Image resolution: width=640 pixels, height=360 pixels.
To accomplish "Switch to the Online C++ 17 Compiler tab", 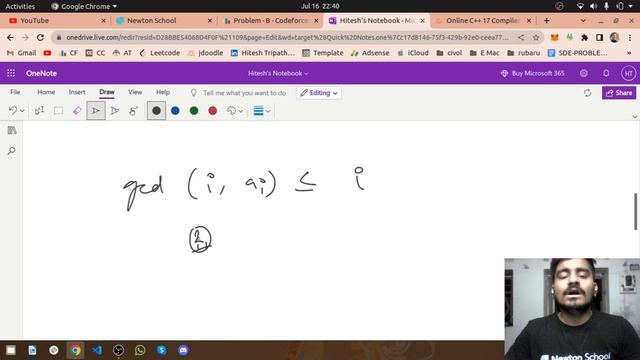I will (483, 20).
